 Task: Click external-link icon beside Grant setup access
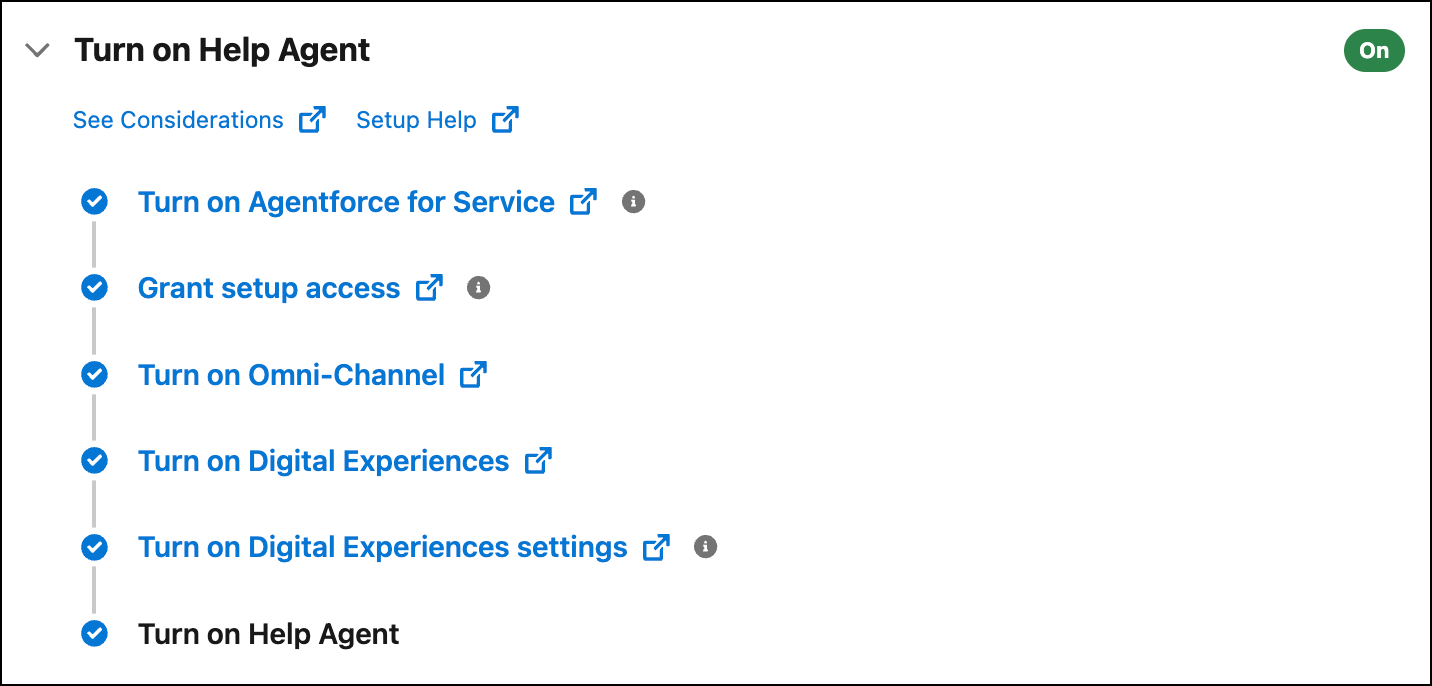[x=429, y=288]
